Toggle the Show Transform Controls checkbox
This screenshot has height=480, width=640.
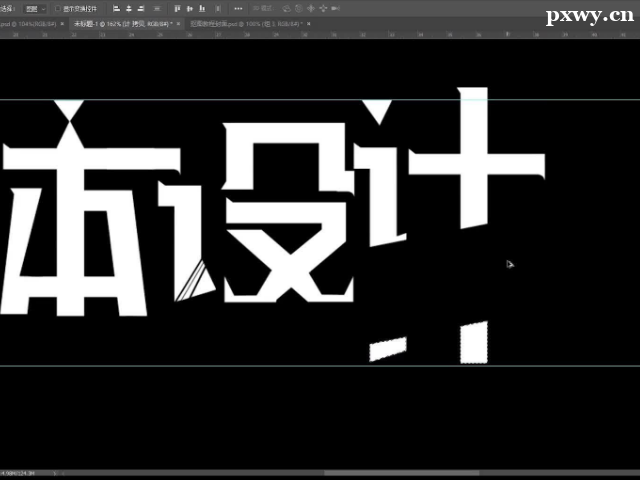click(x=55, y=8)
